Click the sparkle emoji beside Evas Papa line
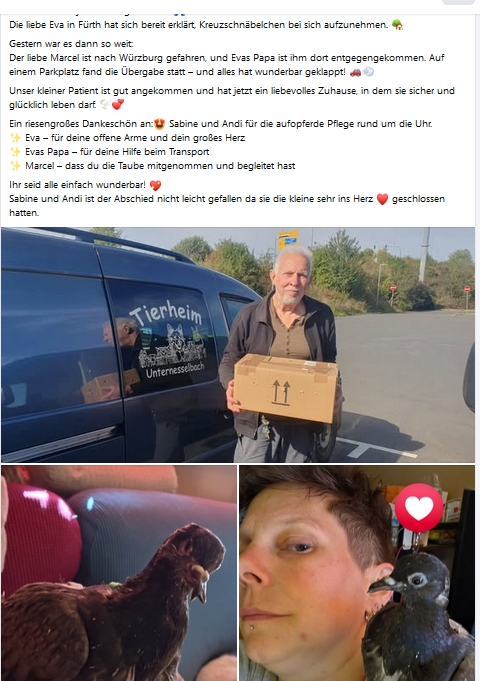Screen dimensions: 480x681 click(15, 152)
